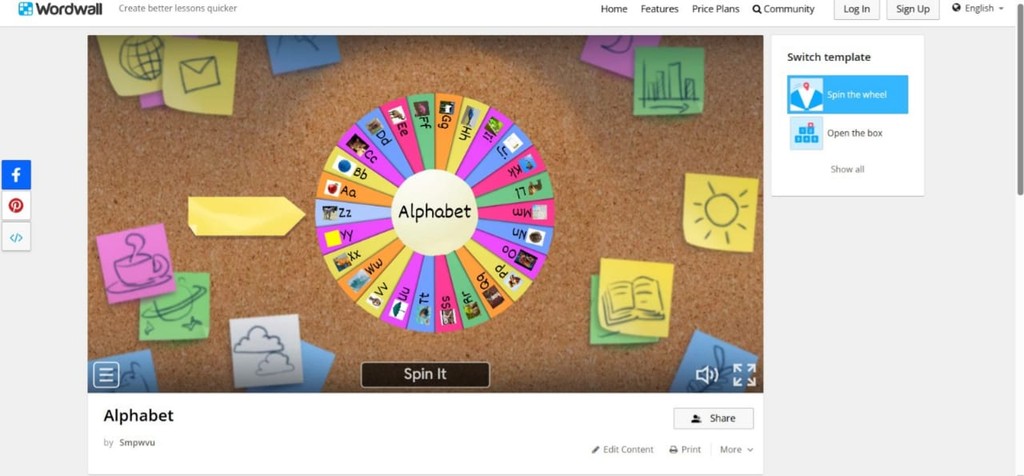
Task: Open the Smpwvu author link
Action: pos(137,443)
